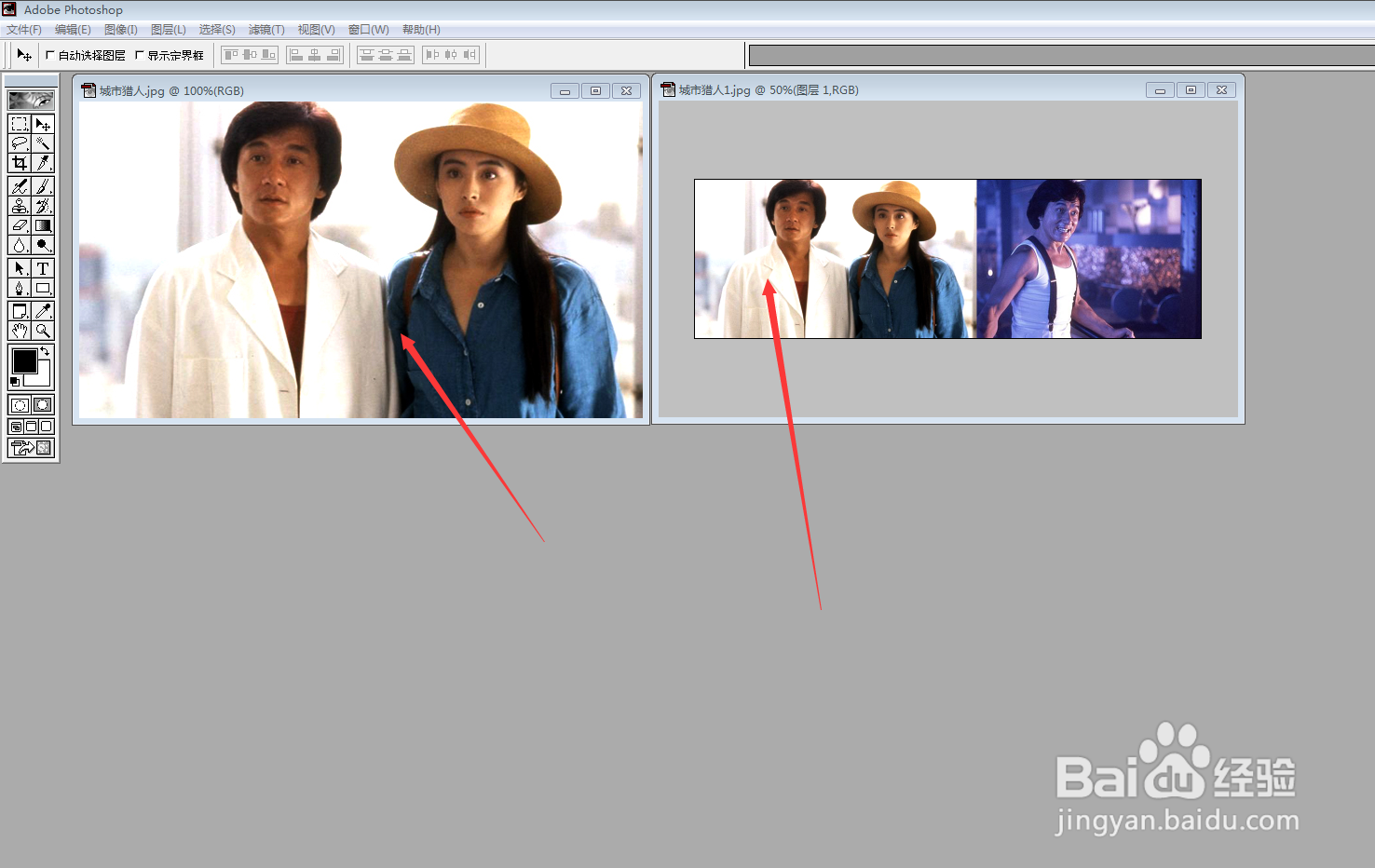Select the Gradient tool
This screenshot has width=1375, height=868.
click(x=43, y=225)
